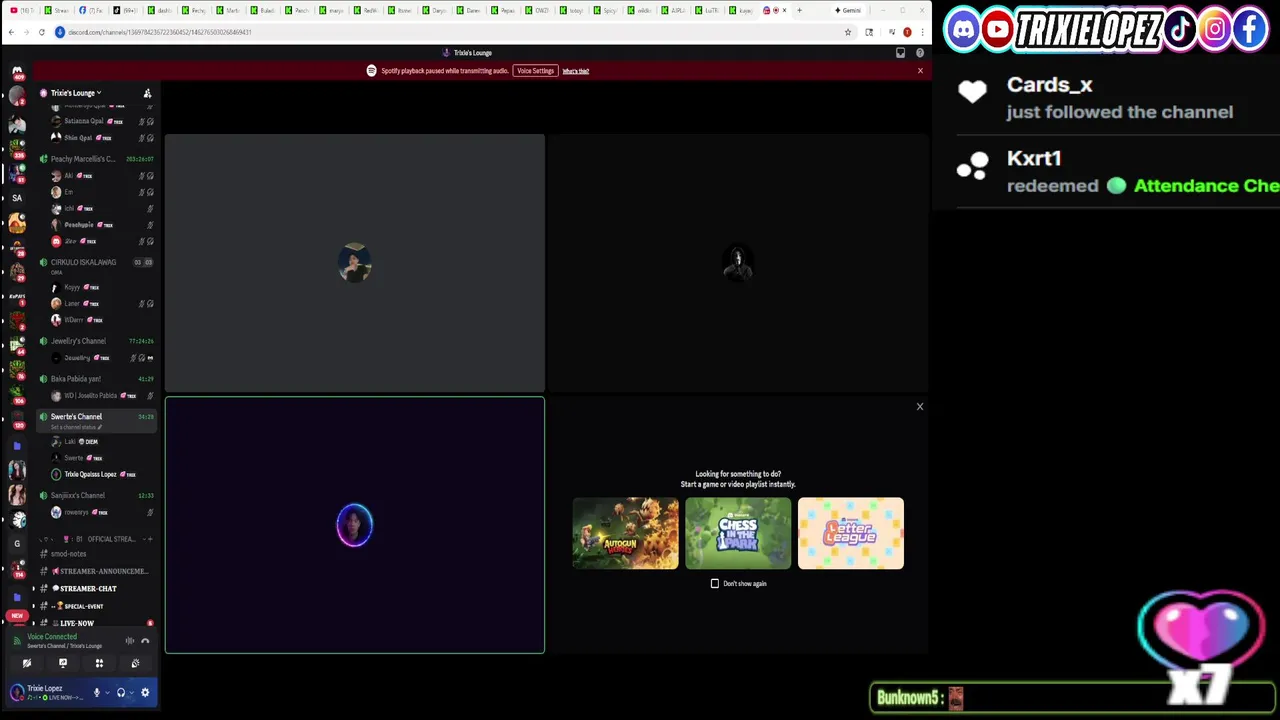
Task: Click user Satianna Qpal in voice list
Action: (x=96, y=121)
